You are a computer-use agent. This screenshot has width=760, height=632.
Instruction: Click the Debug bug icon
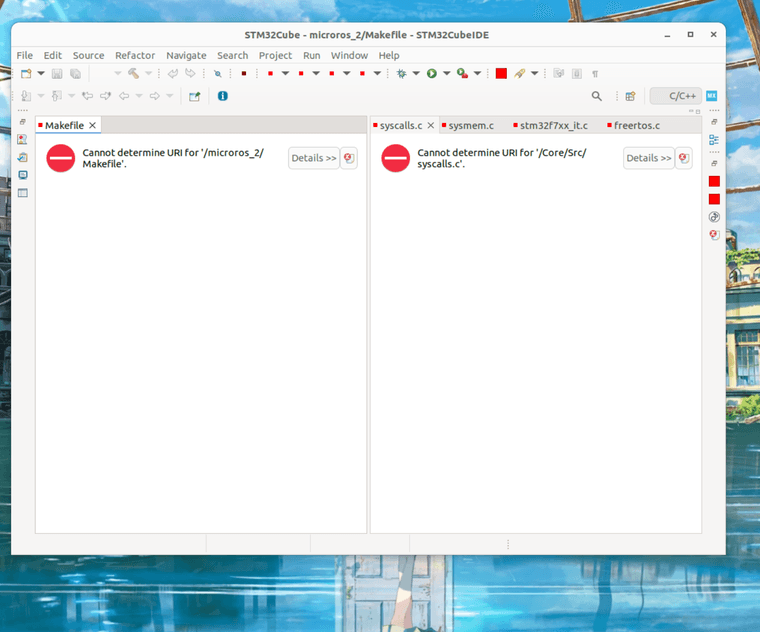tap(401, 74)
